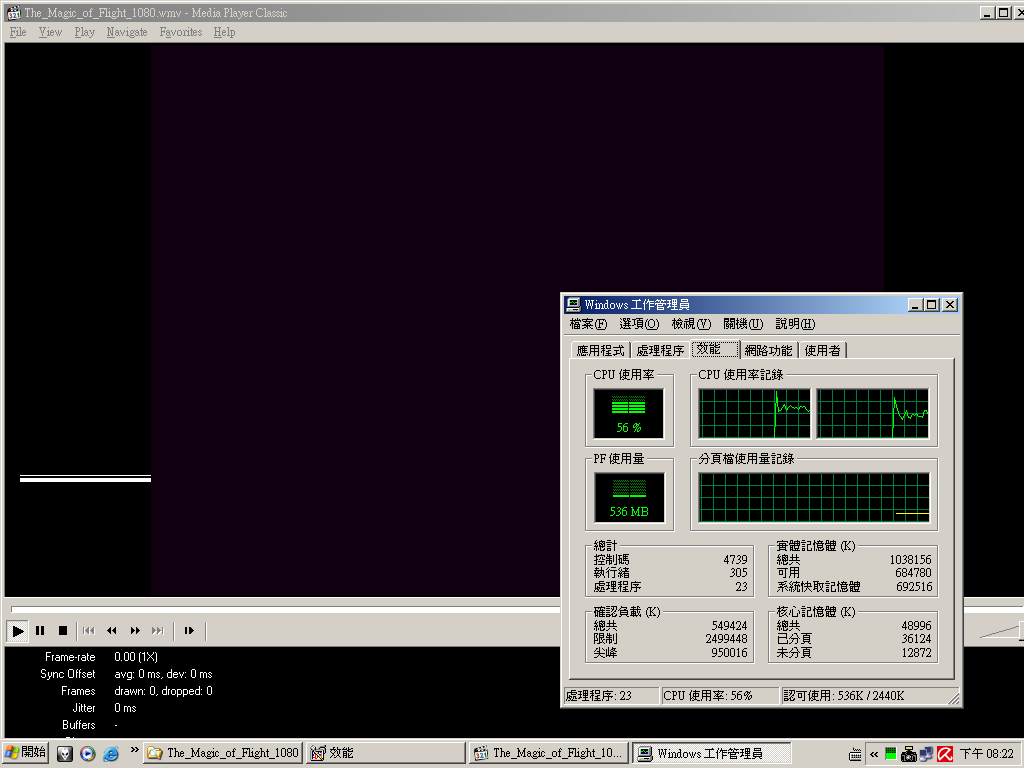Open the Favorites menu

(180, 32)
